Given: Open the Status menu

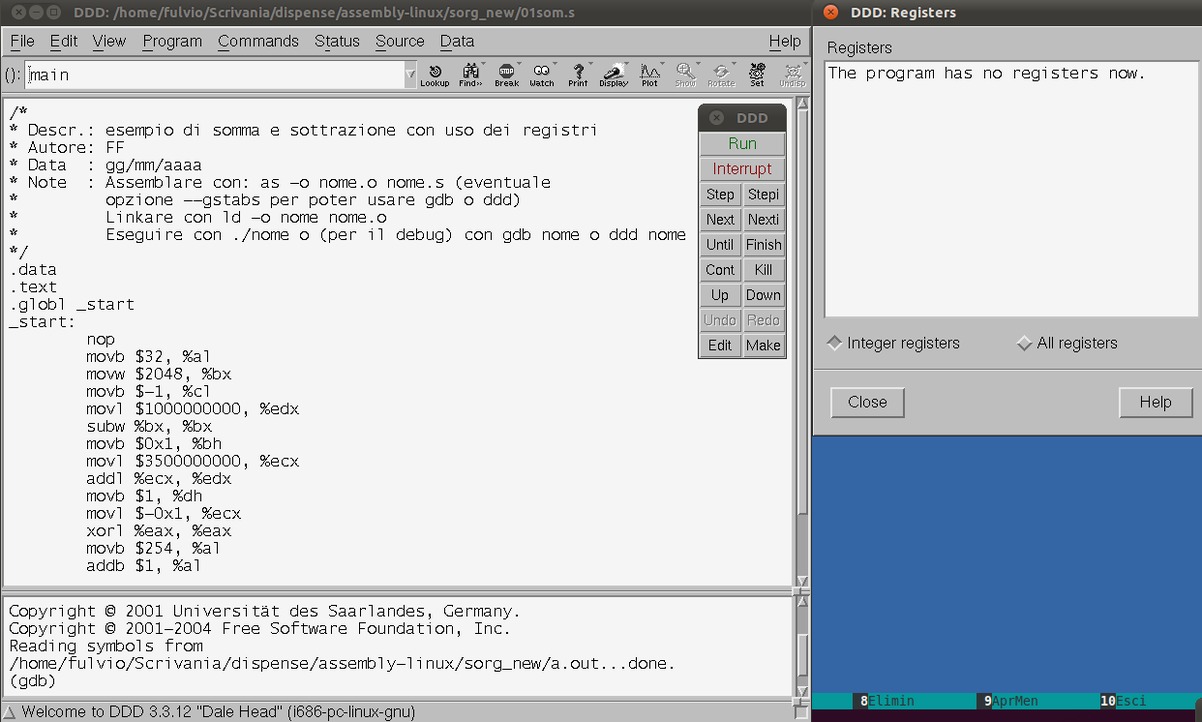Looking at the screenshot, I should (337, 41).
